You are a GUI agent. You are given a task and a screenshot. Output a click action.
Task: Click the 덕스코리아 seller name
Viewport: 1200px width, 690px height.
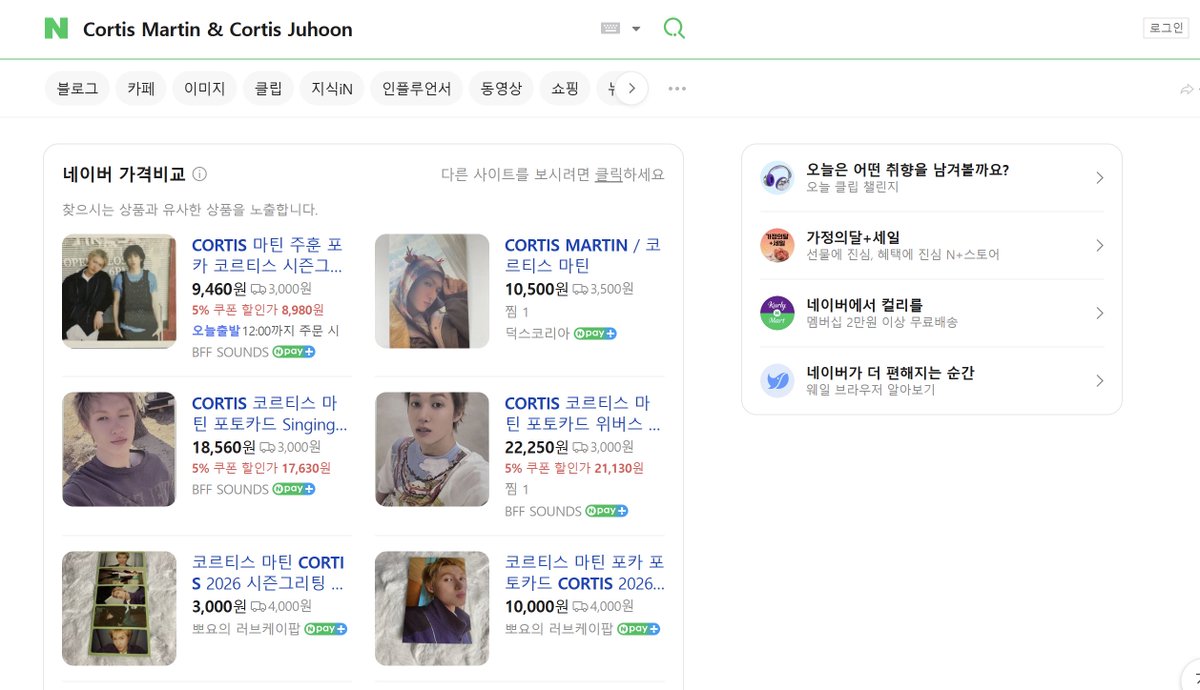(x=537, y=333)
